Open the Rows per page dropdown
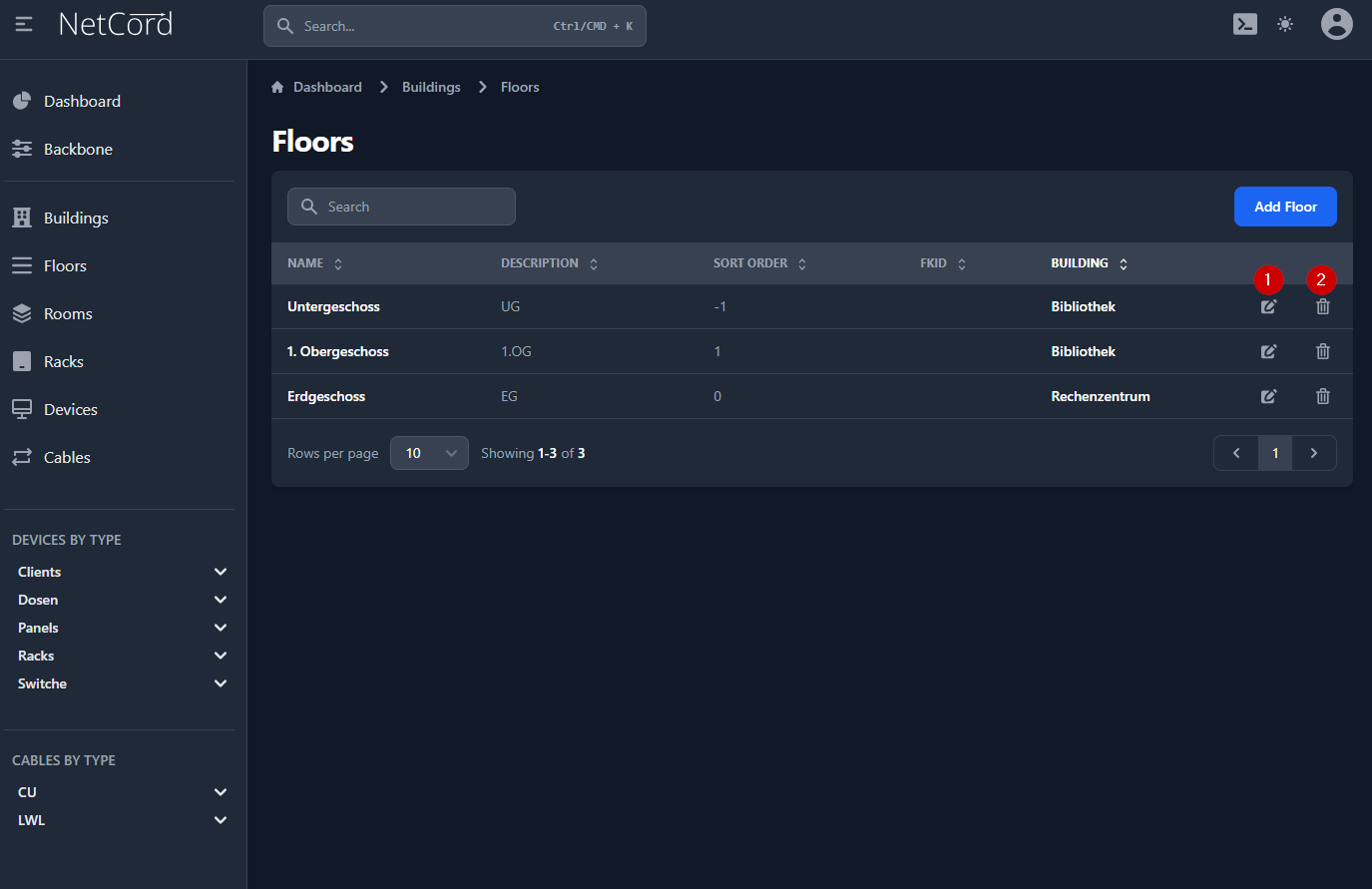Screen dimensions: 1372x889 pyautogui.click(x=429, y=453)
